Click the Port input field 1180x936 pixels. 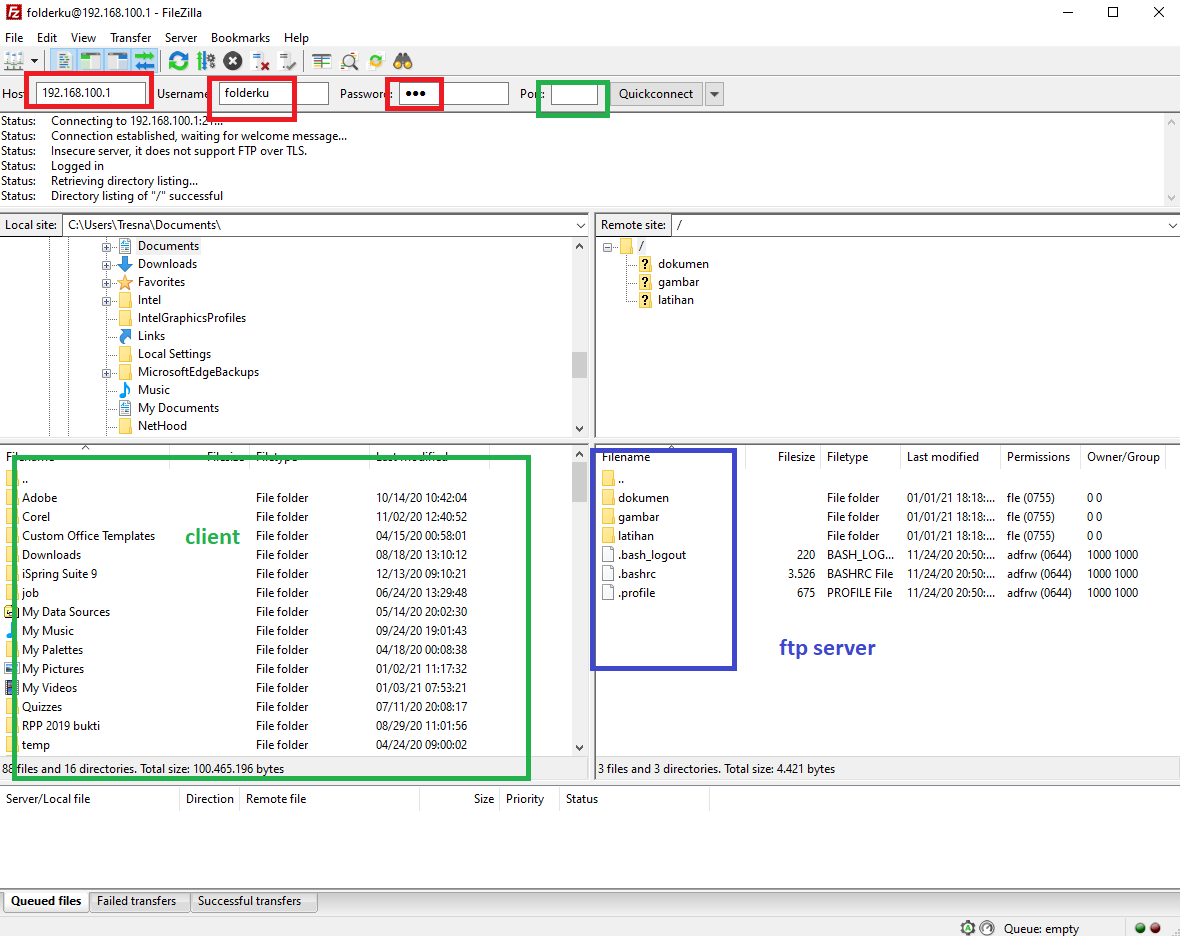[574, 94]
